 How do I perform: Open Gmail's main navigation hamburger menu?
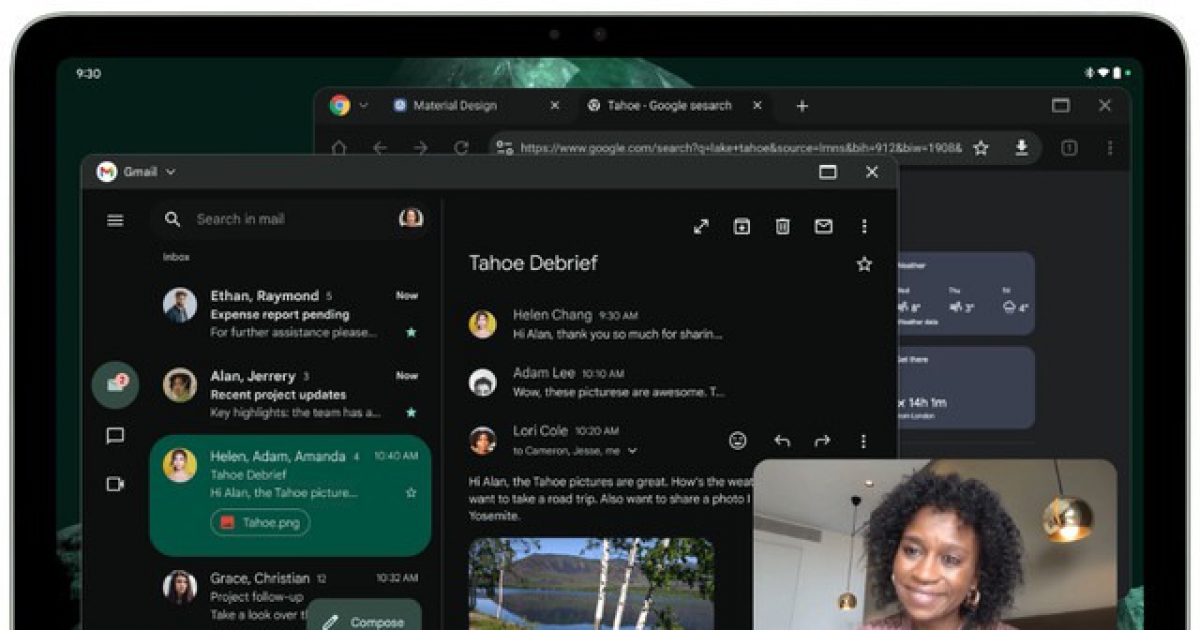115,220
